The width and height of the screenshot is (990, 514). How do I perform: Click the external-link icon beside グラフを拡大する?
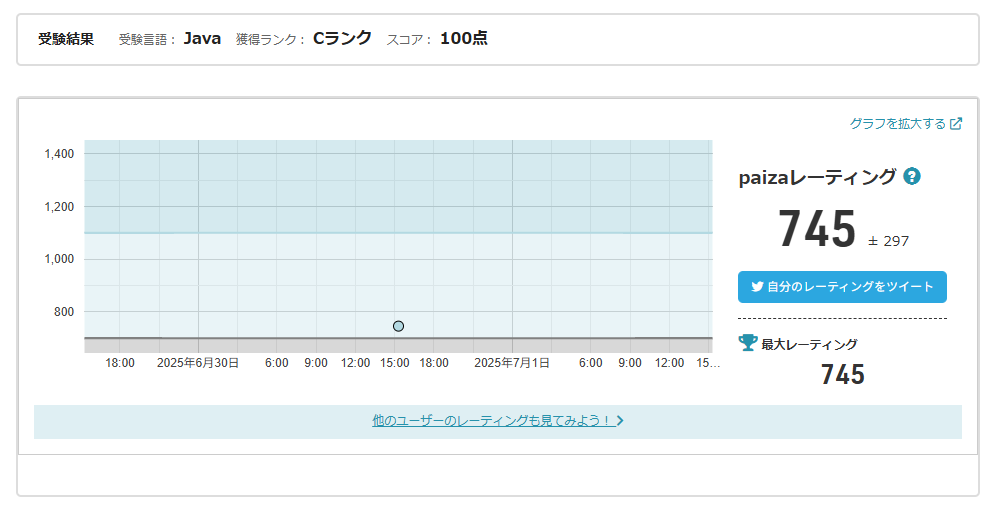956,124
